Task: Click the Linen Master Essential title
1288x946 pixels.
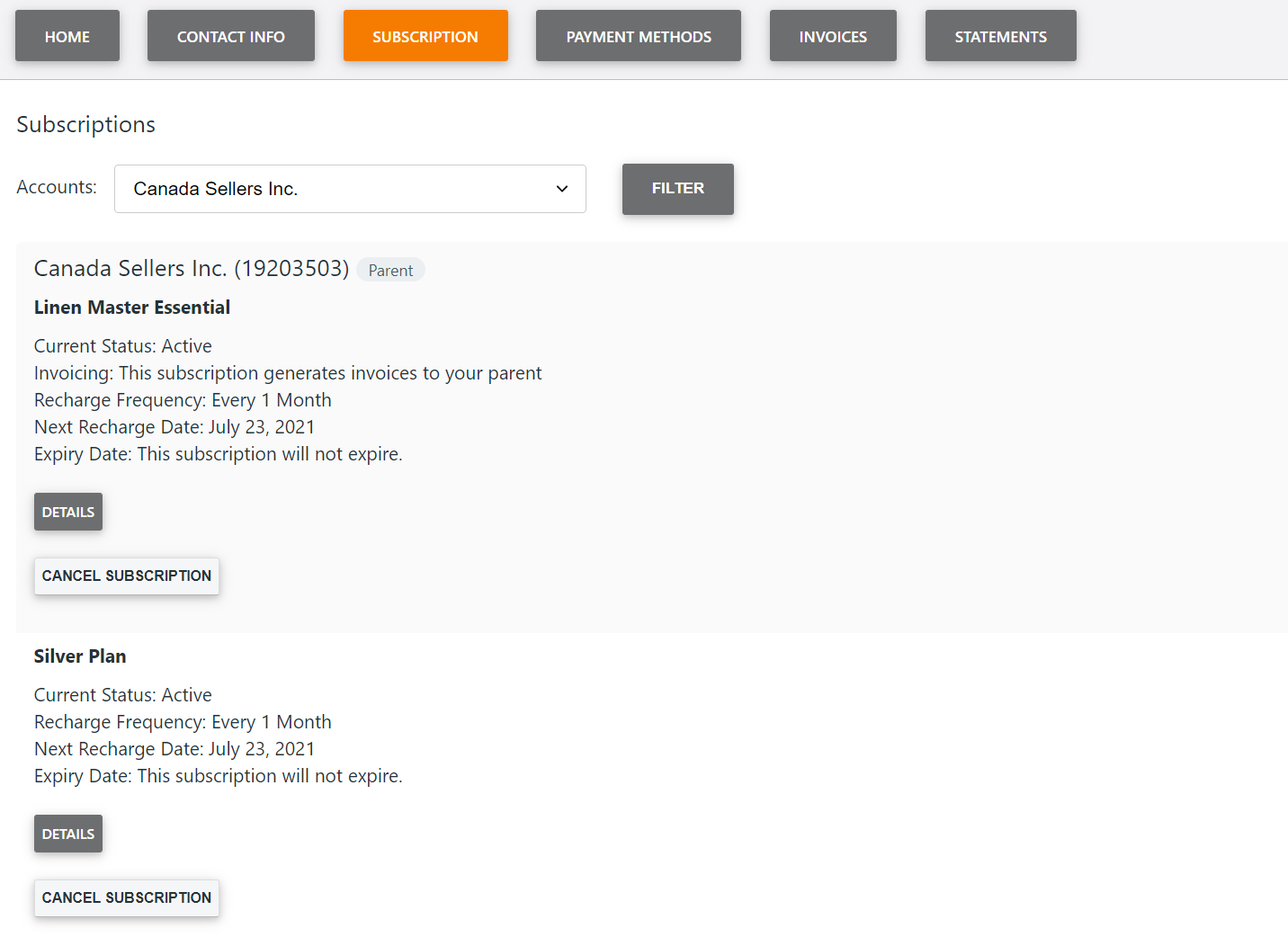Action: click(x=132, y=308)
